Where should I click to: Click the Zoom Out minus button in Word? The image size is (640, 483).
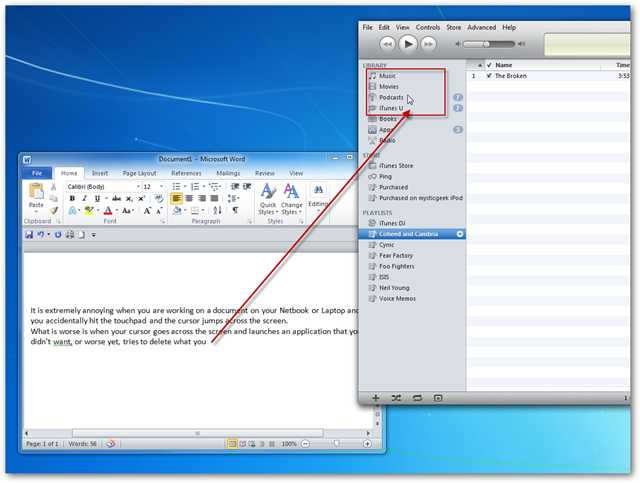click(305, 444)
